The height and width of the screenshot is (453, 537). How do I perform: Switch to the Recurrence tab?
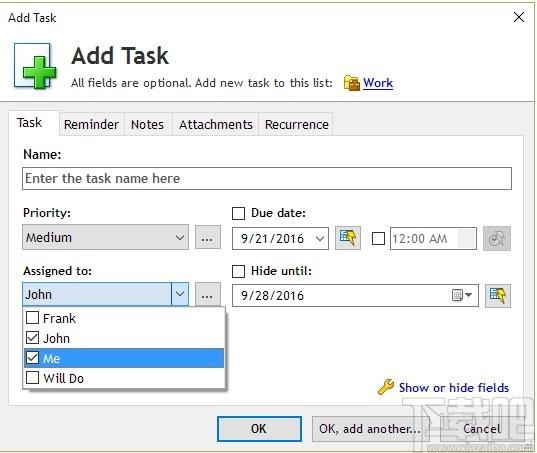click(297, 125)
